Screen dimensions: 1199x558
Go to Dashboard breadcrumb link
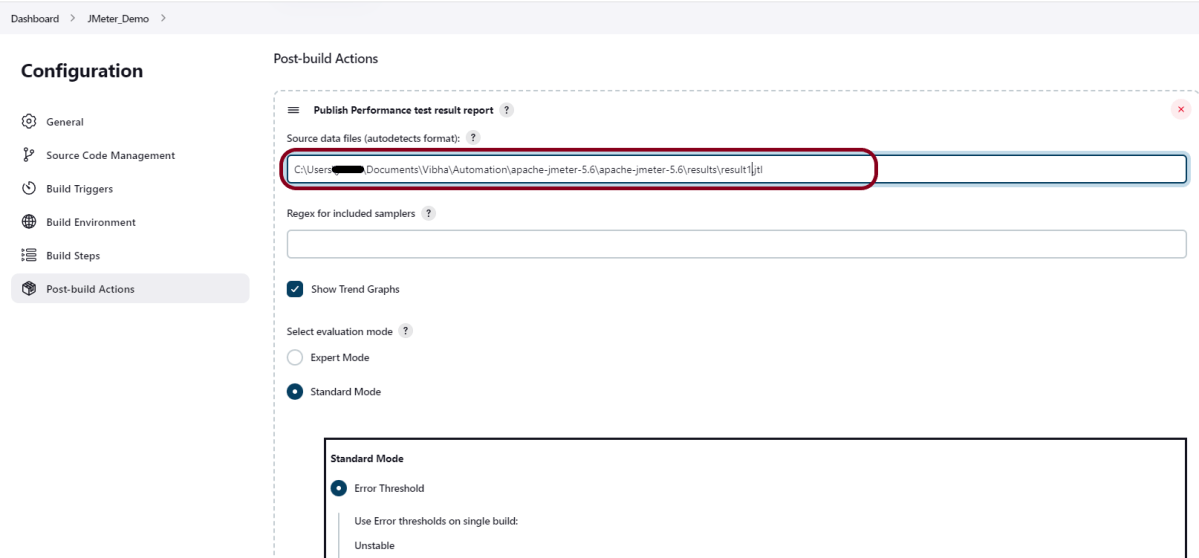coord(35,19)
